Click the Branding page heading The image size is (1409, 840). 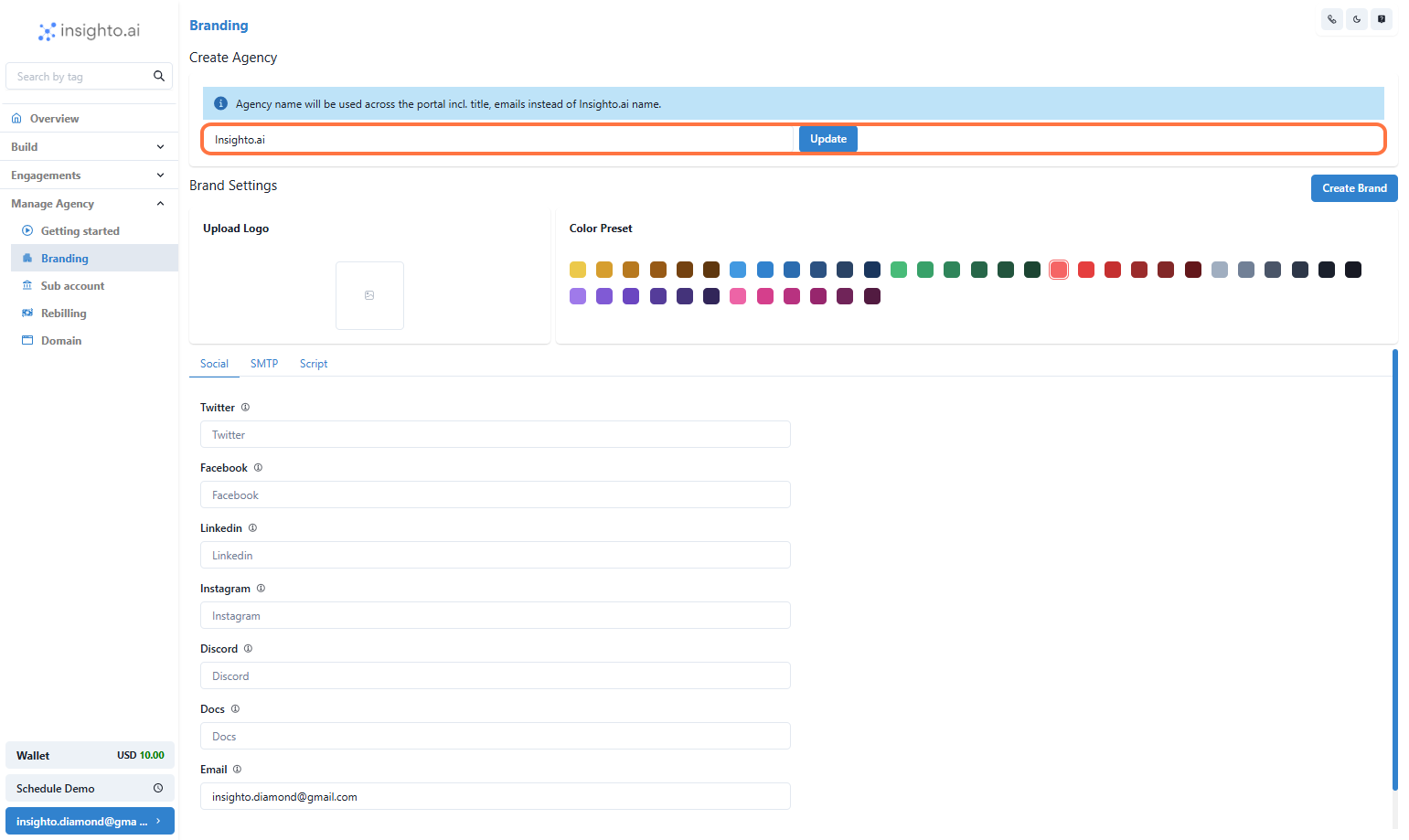pos(219,26)
